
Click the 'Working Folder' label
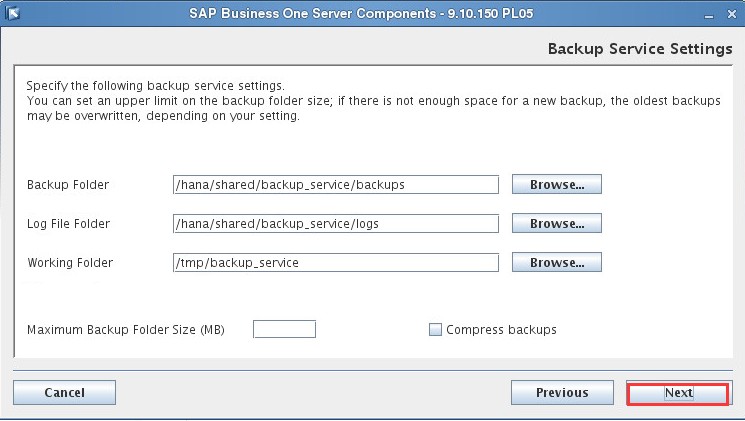[70, 262]
